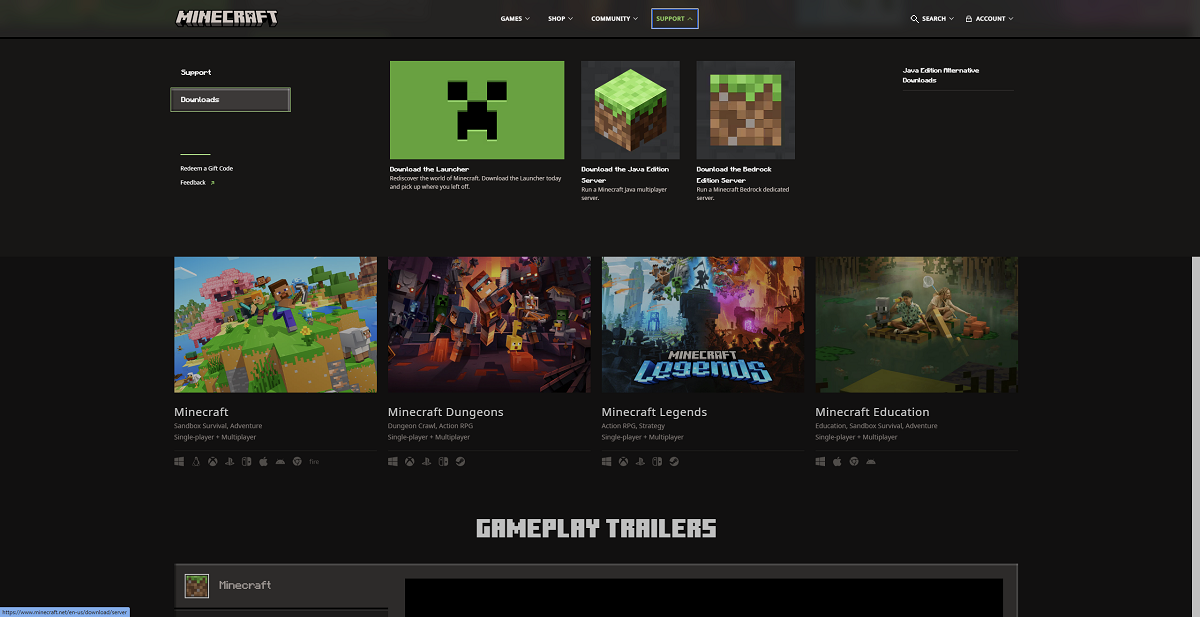The height and width of the screenshot is (617, 1200).
Task: Collapse the SUPPORT menu
Action: pyautogui.click(x=674, y=18)
